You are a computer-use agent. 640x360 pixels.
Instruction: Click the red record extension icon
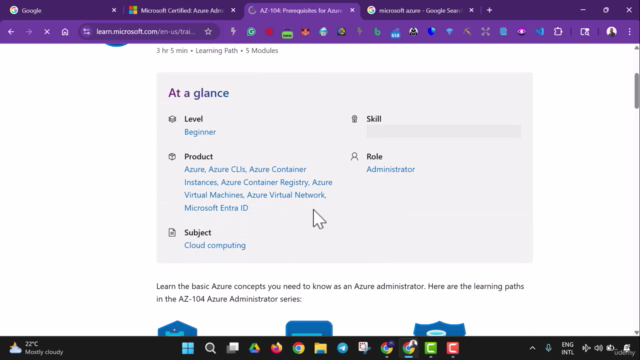pos(269,31)
